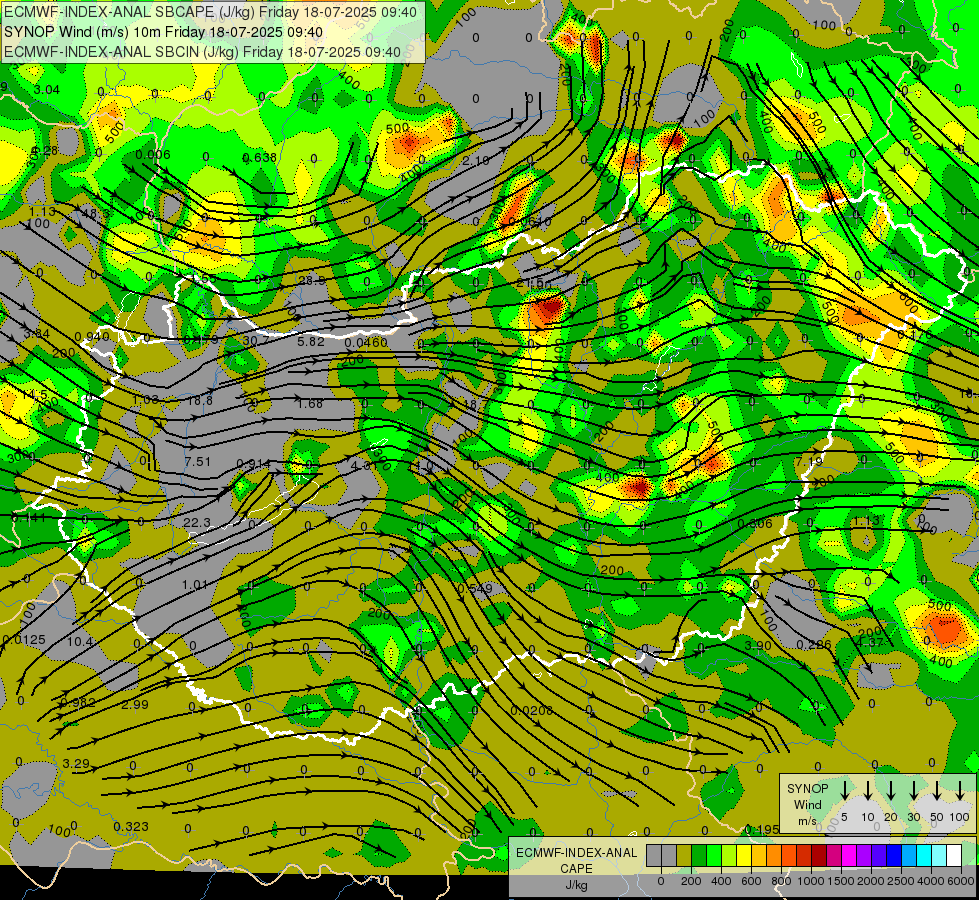Viewport: 979px width, 900px height.
Task: Click the 1.01 value on the map
Action: [x=195, y=585]
